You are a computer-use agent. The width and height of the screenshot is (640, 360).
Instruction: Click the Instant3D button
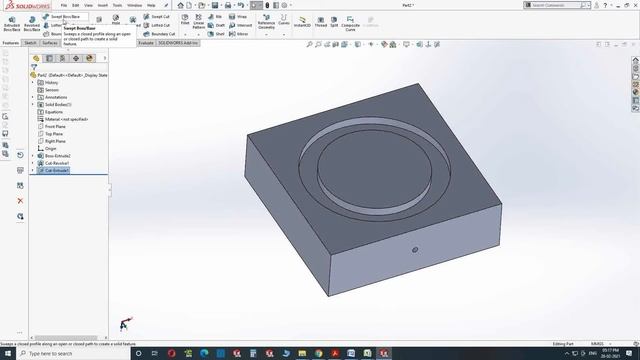[x=302, y=22]
